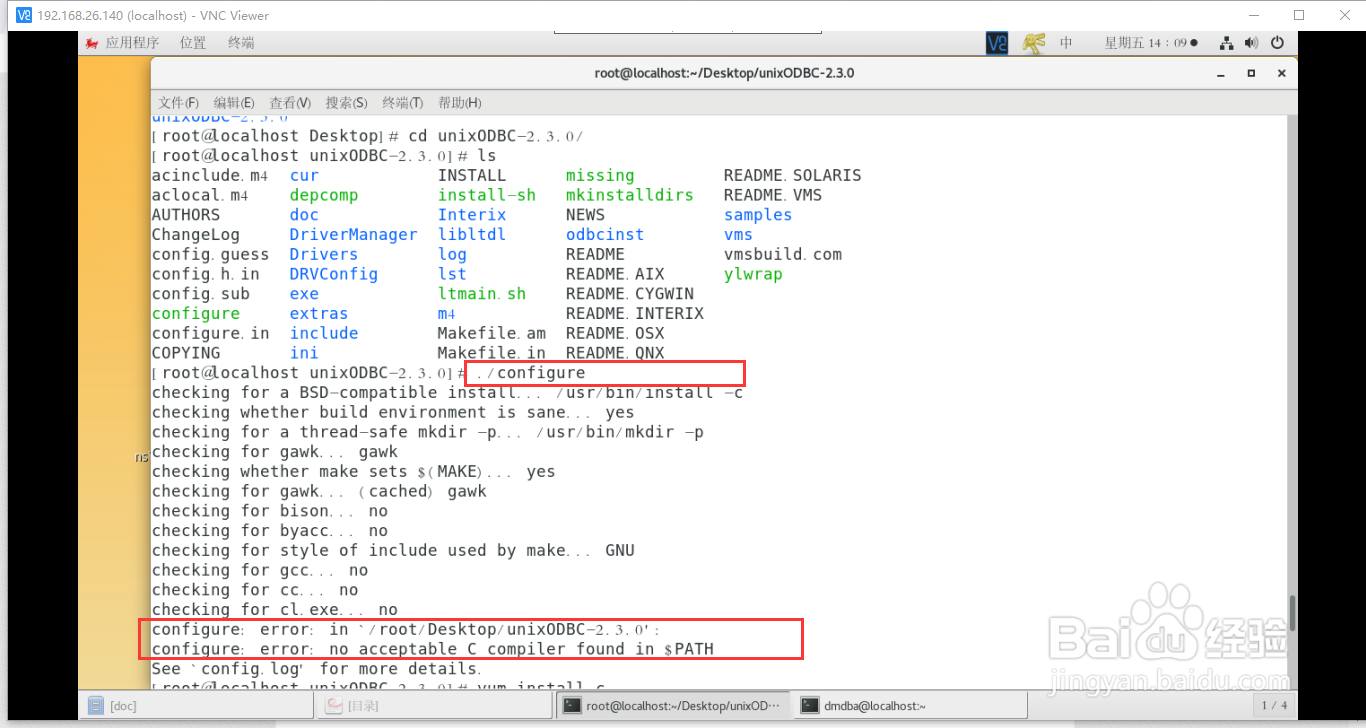
Task: Click the VNC Viewer app icon in the title bar
Action: [23, 15]
